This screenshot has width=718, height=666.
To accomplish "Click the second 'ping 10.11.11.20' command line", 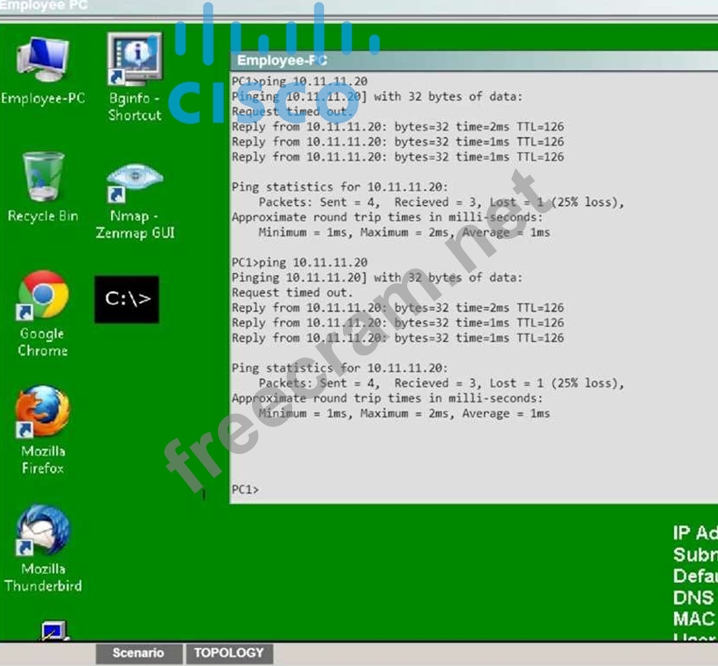I will pyautogui.click(x=299, y=263).
